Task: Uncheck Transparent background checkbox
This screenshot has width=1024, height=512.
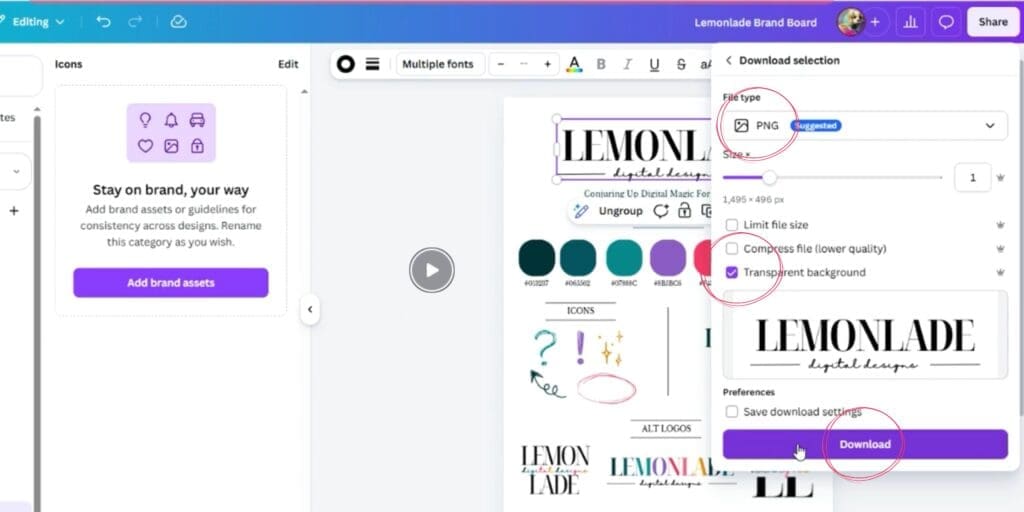Action: tap(732, 272)
